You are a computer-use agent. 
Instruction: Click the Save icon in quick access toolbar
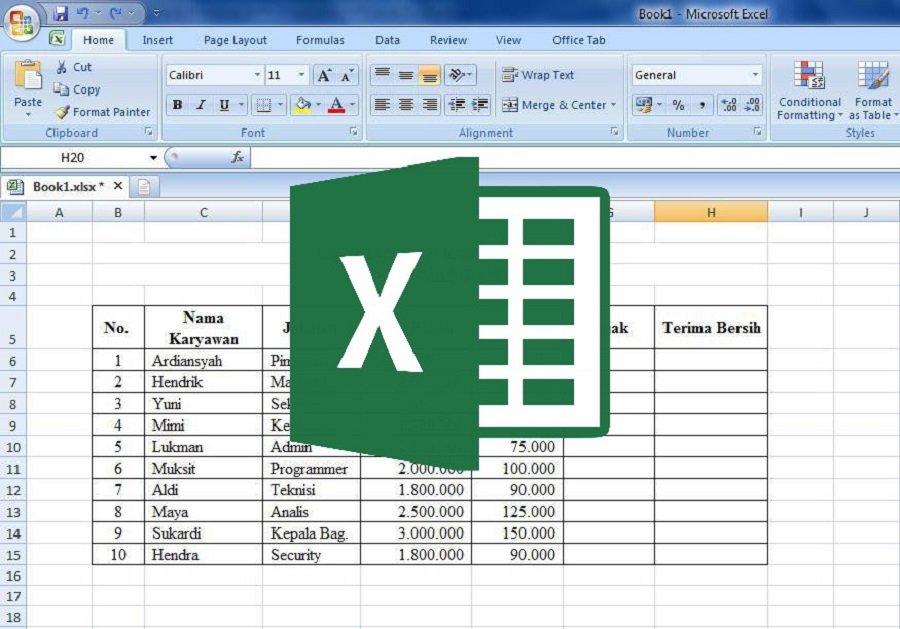click(60, 13)
